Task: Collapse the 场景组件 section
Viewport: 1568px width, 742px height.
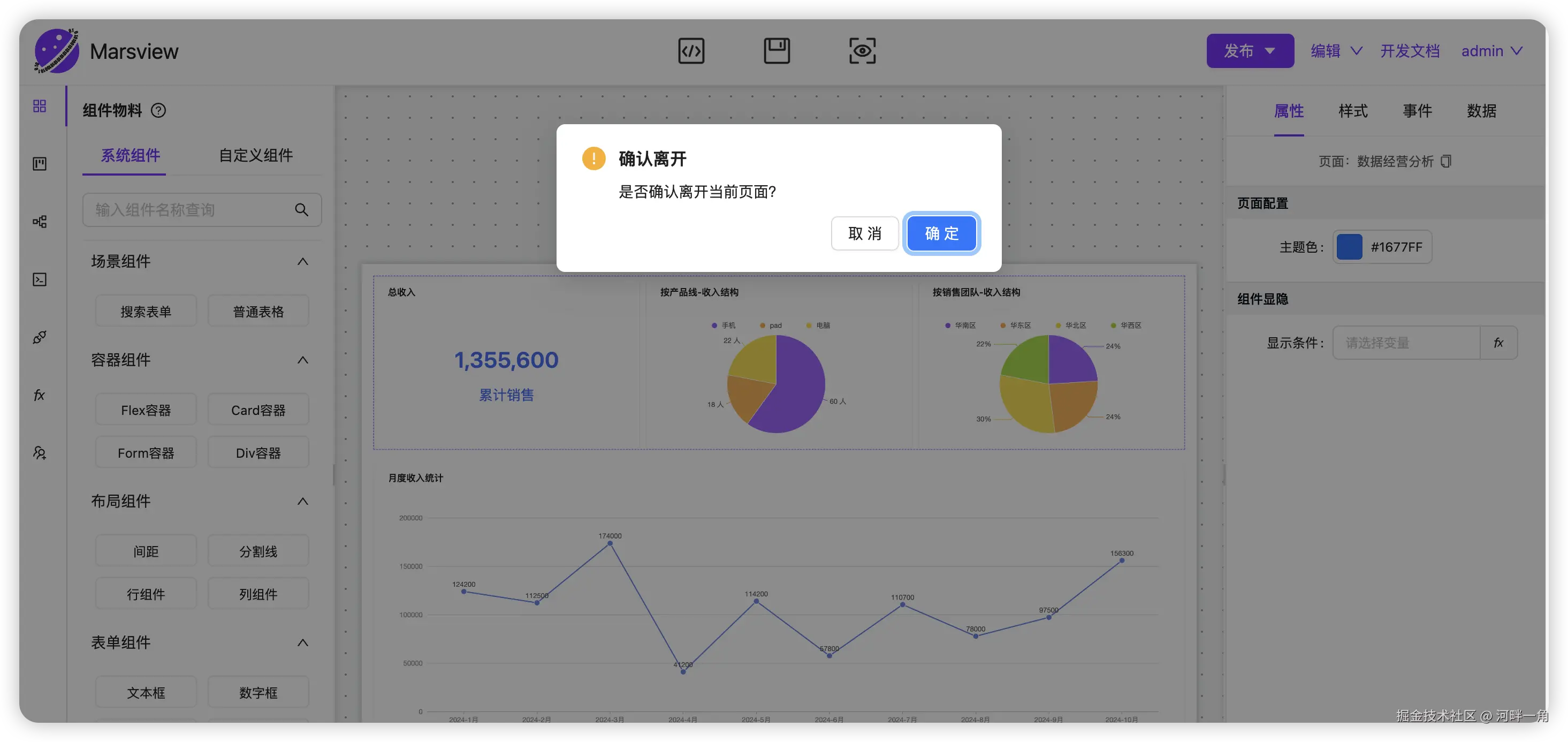Action: tap(302, 262)
